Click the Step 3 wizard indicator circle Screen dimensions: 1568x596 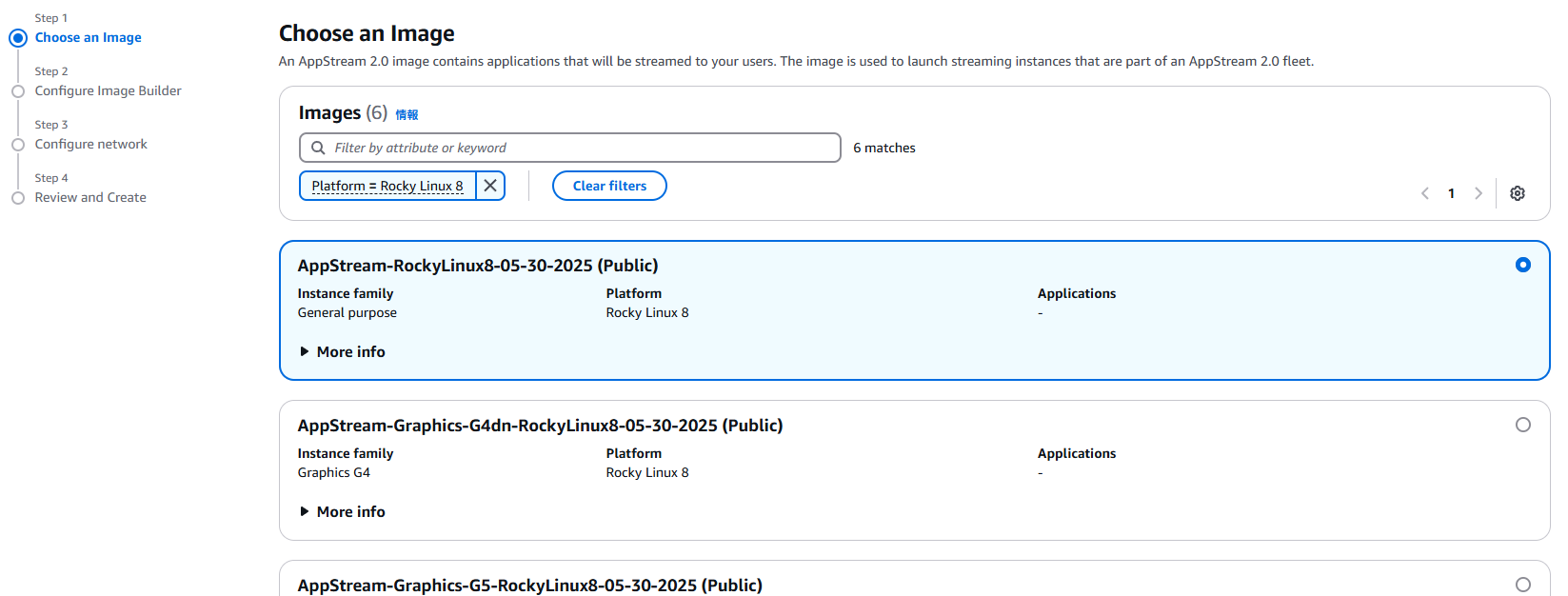click(18, 145)
